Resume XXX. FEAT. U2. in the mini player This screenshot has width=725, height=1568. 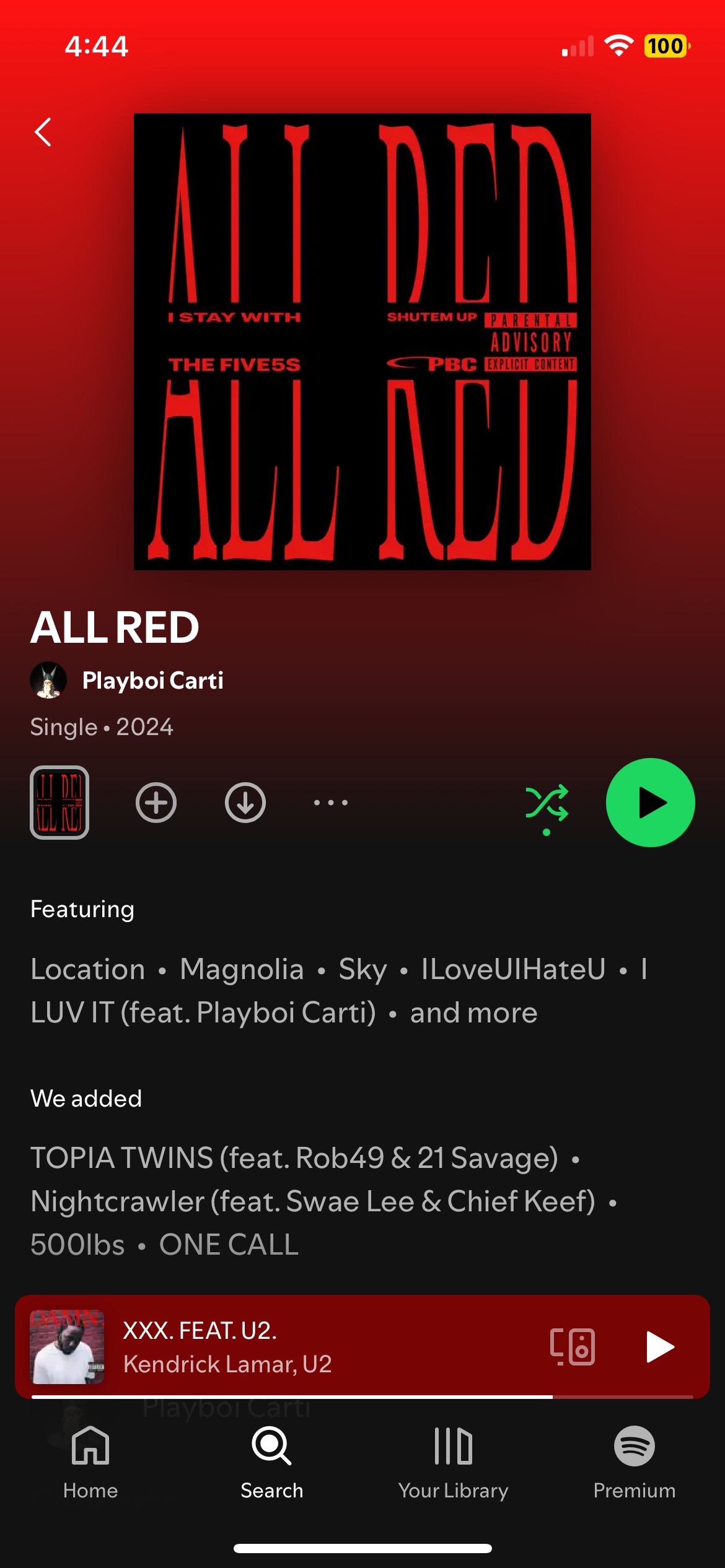coord(659,1347)
